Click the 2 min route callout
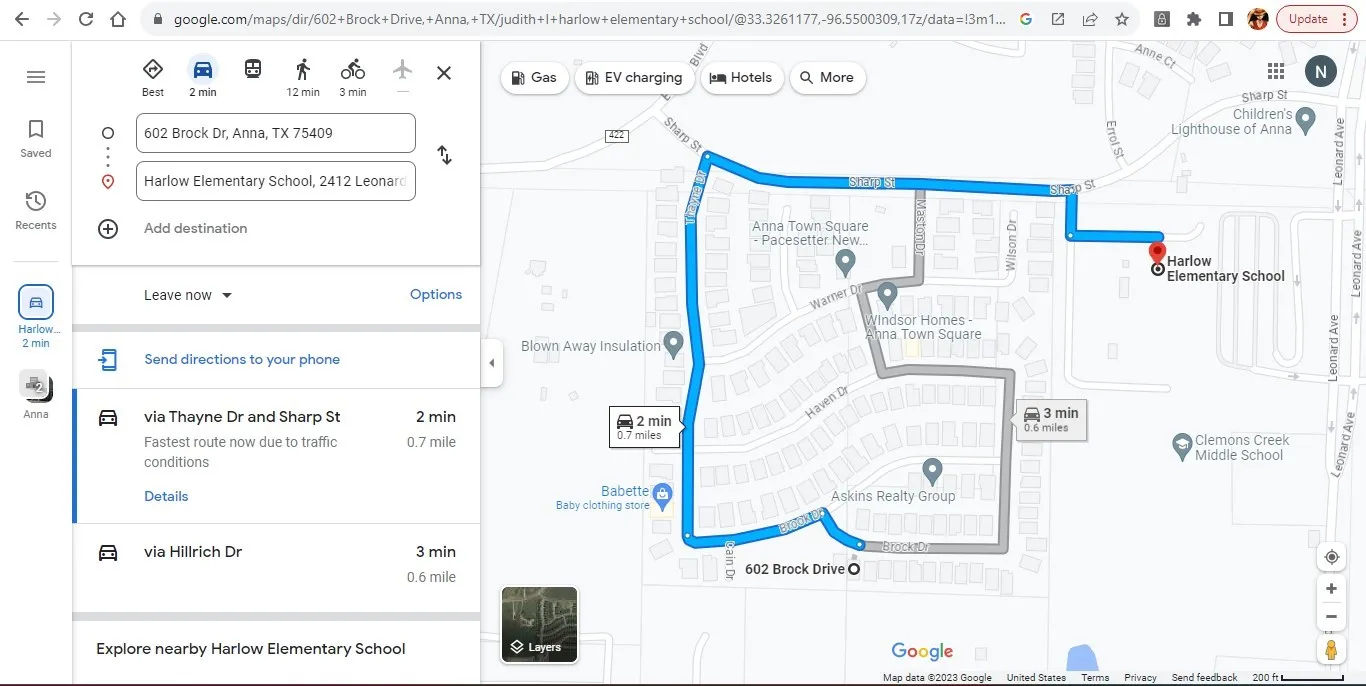This screenshot has height=686, width=1366. click(646, 426)
